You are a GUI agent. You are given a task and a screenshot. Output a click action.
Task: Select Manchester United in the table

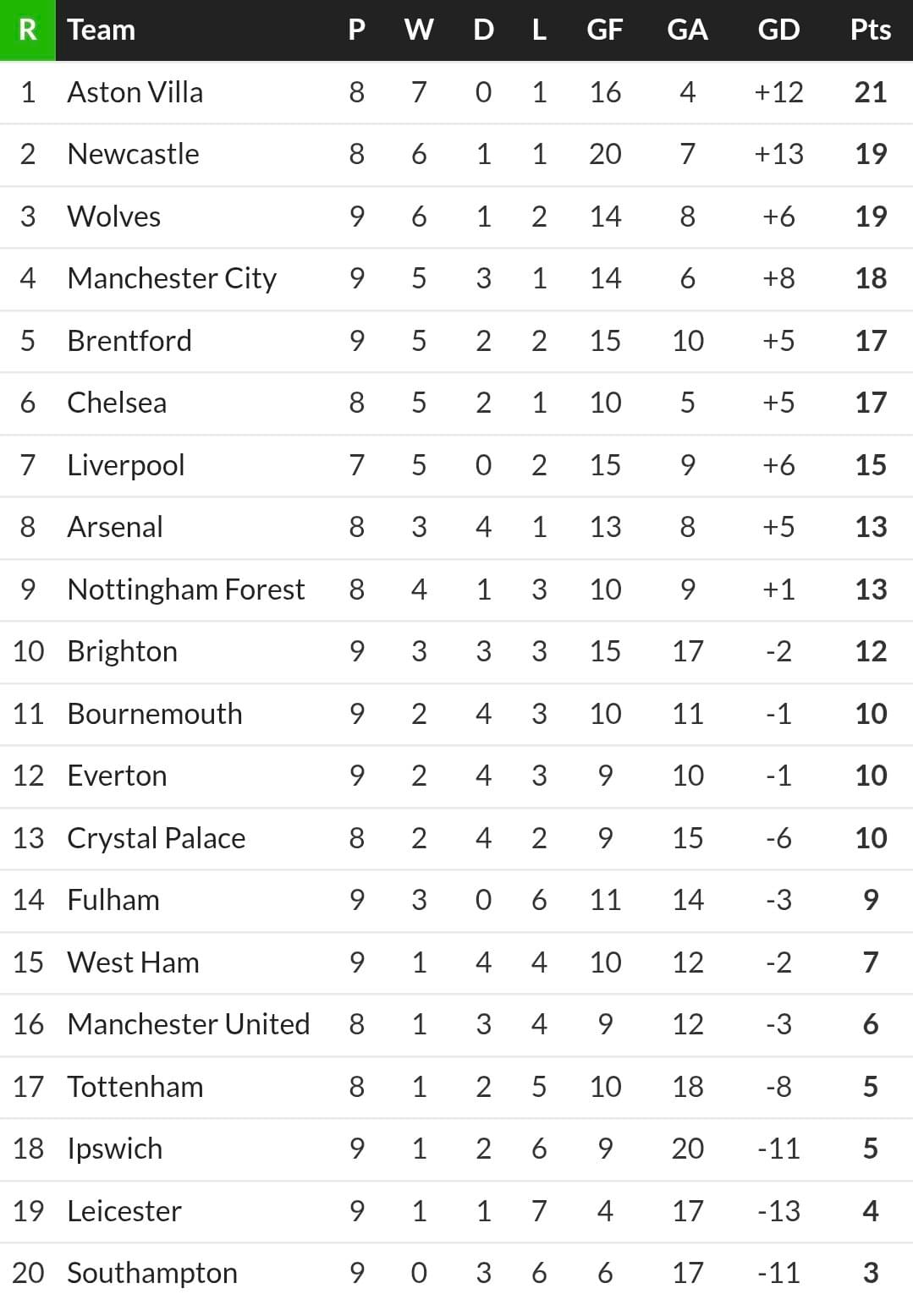[x=188, y=1024]
